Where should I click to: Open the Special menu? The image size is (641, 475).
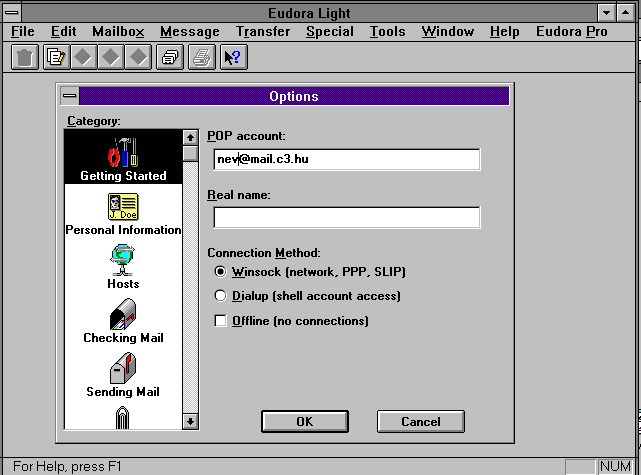(x=330, y=31)
